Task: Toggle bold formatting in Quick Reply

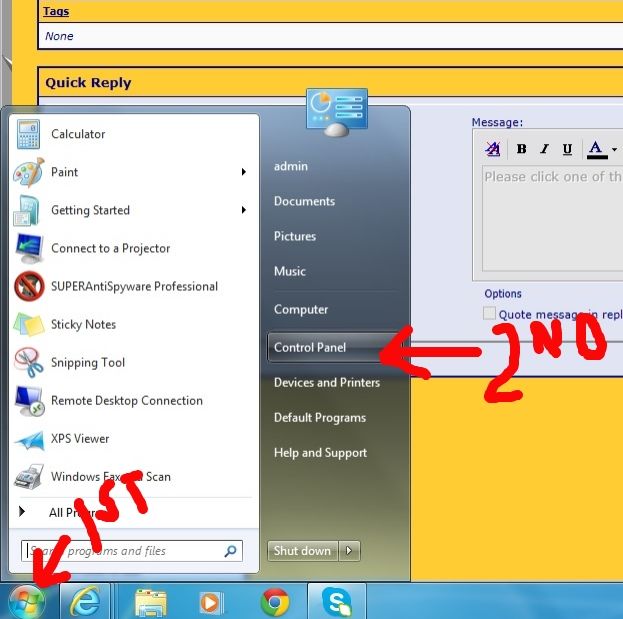Action: pyautogui.click(x=521, y=149)
